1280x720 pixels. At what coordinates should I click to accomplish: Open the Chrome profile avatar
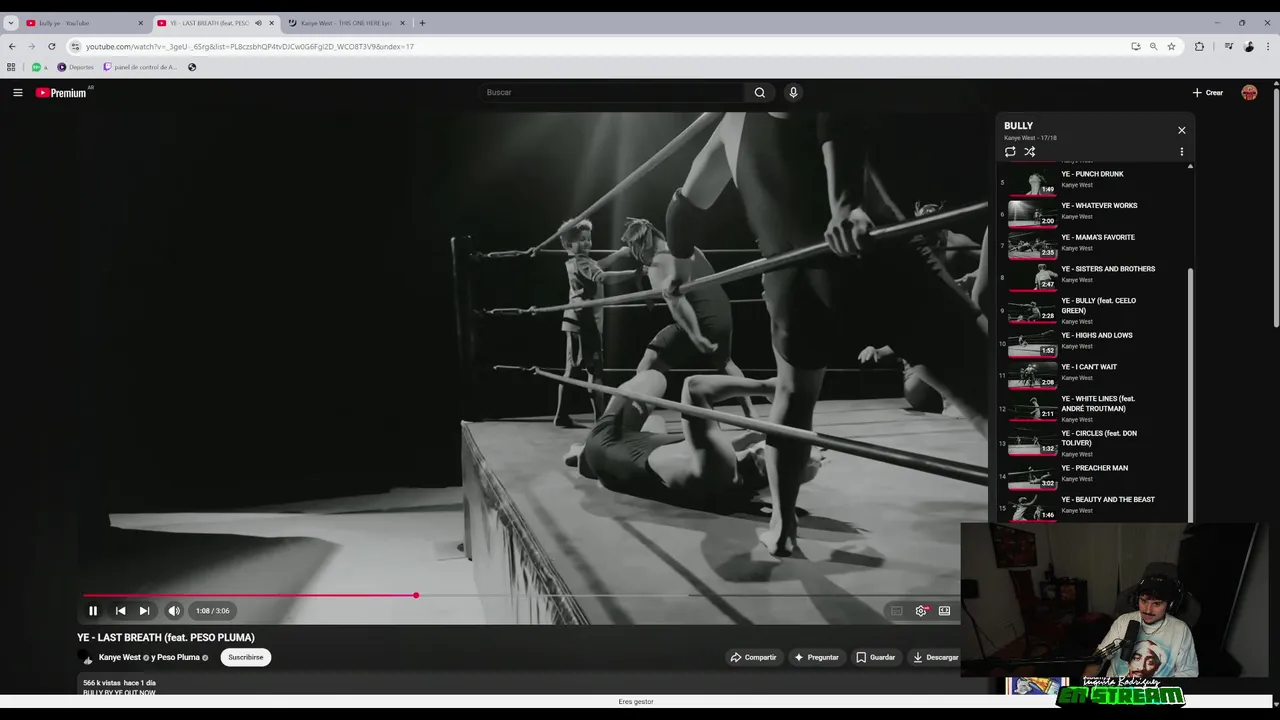click(1249, 46)
